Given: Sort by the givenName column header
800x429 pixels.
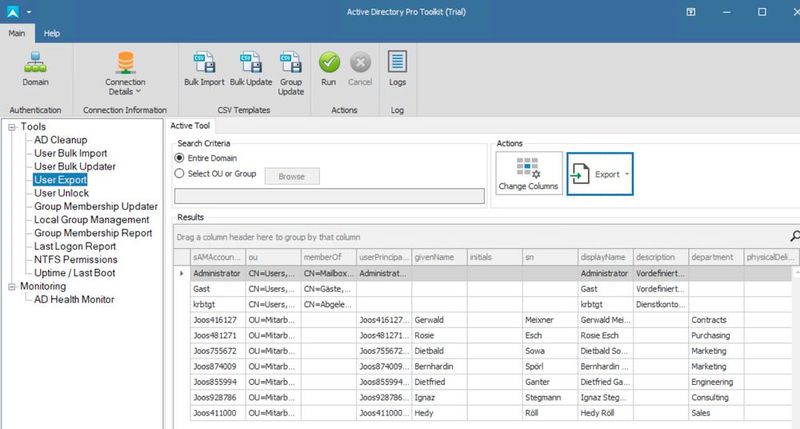Looking at the screenshot, I should 439,257.
